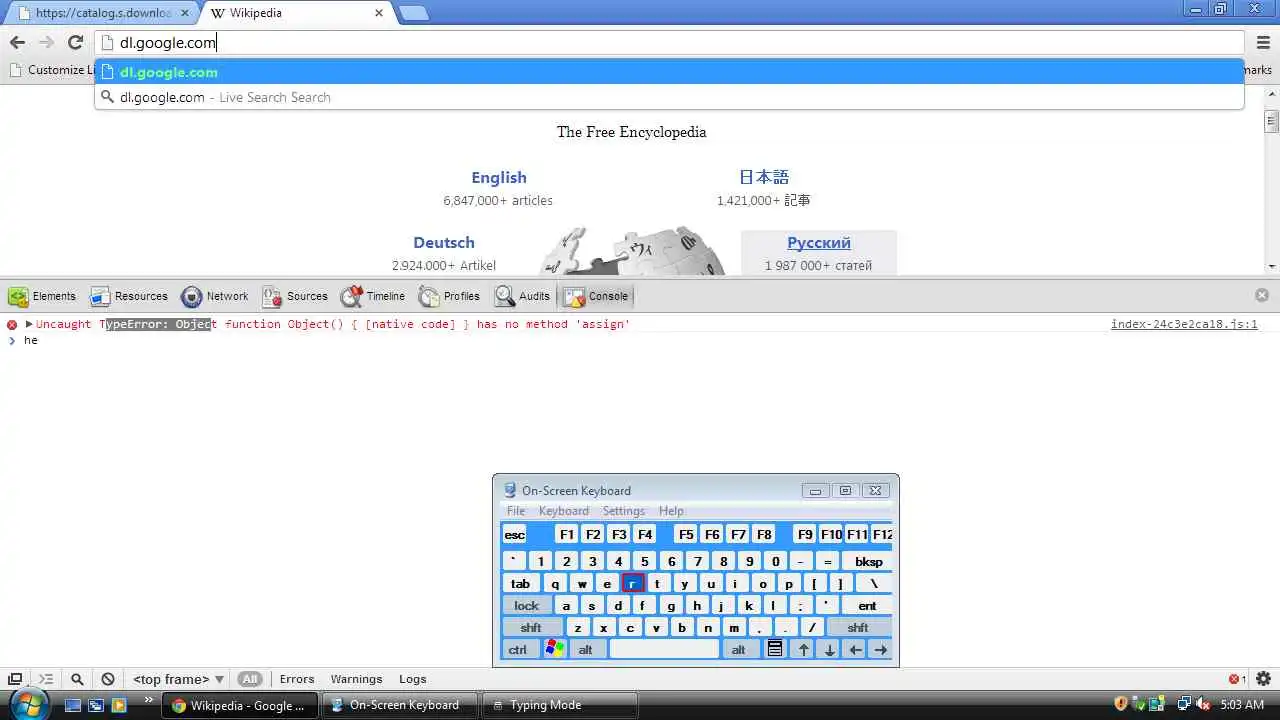
Task: Close the DevTools panel
Action: click(x=1262, y=295)
